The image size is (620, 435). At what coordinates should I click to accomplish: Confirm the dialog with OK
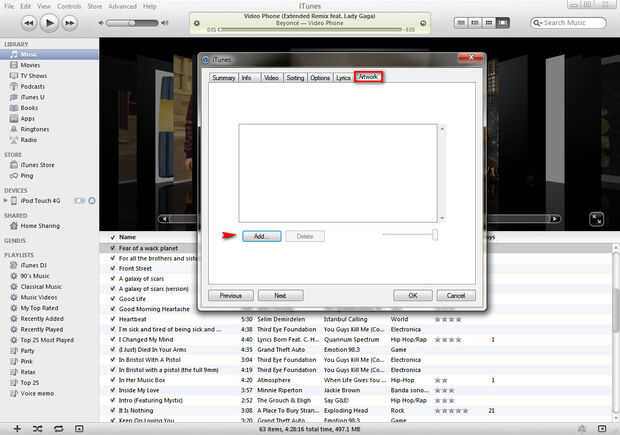pyautogui.click(x=413, y=295)
